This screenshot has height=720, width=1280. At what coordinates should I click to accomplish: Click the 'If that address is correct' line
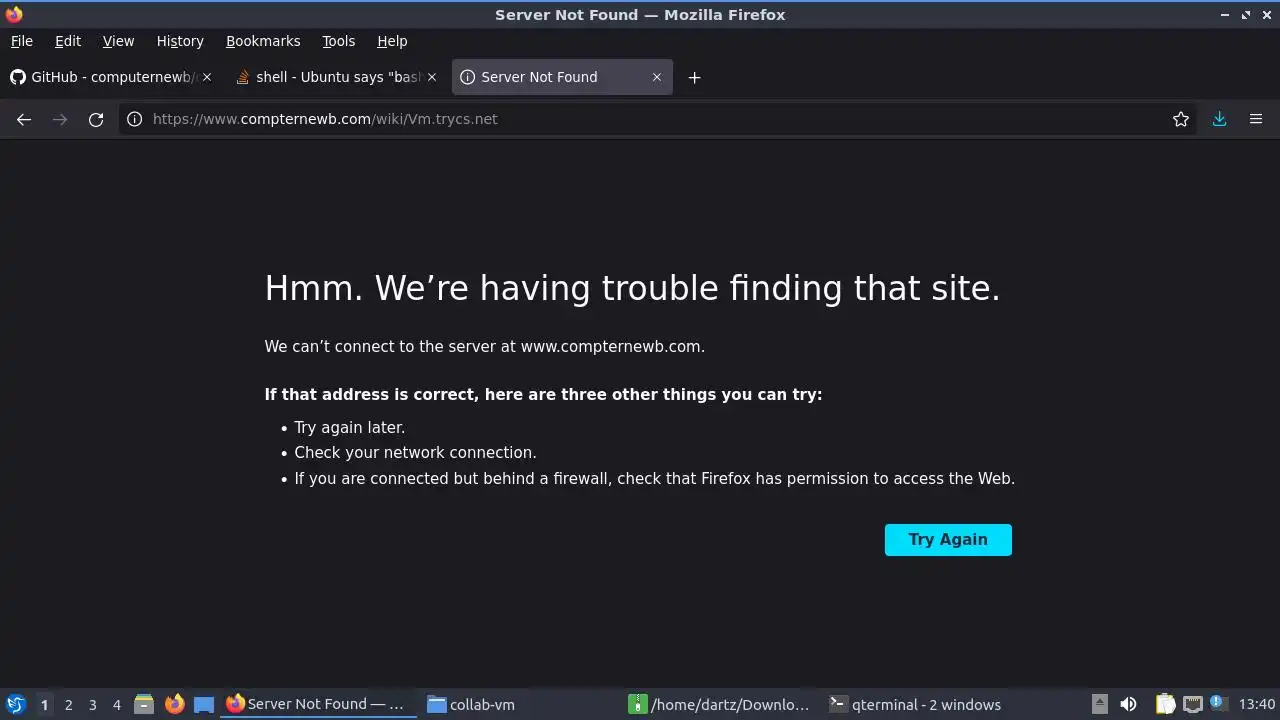543,394
